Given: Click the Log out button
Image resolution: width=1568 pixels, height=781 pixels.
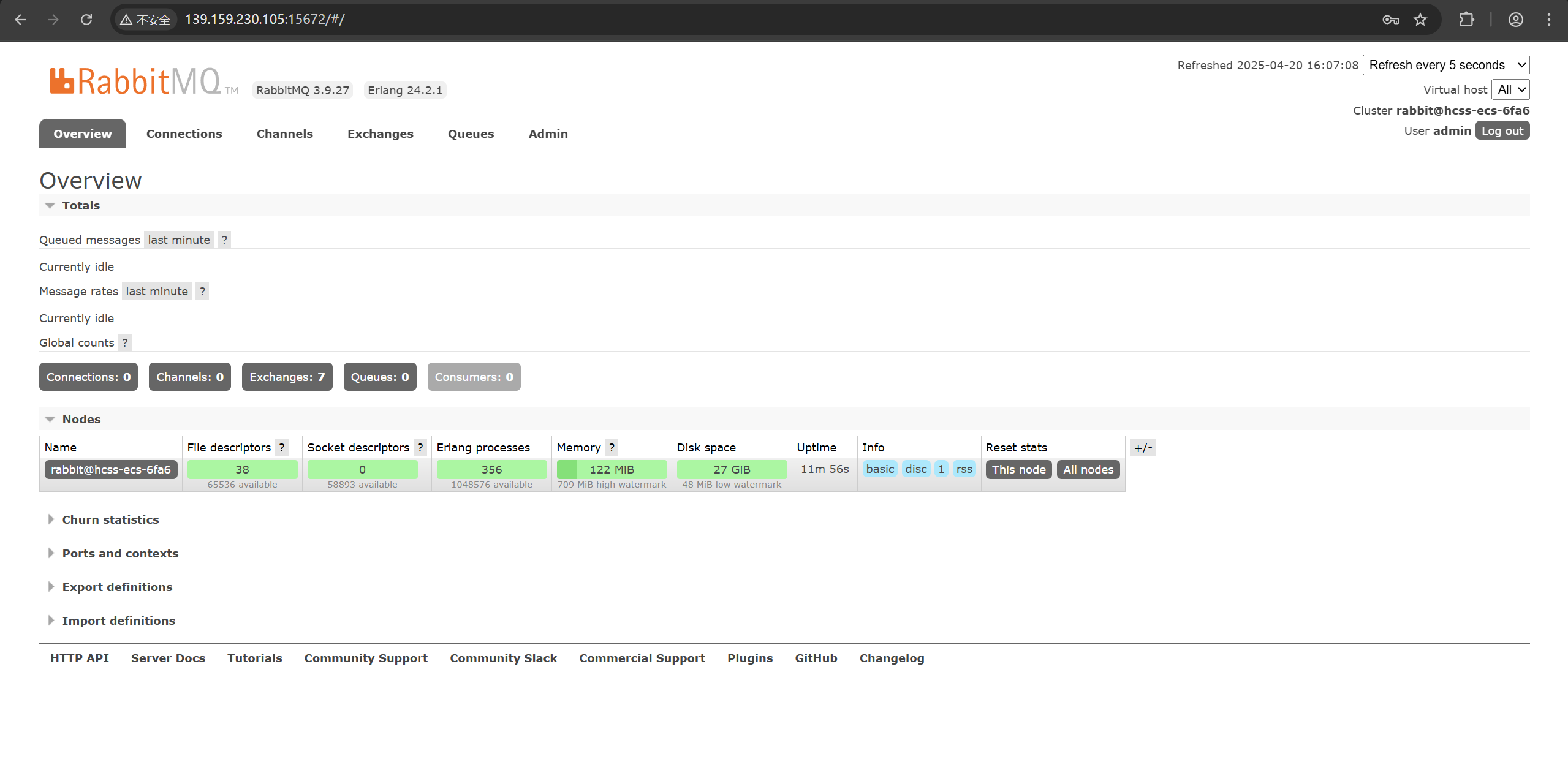Looking at the screenshot, I should (x=1502, y=130).
